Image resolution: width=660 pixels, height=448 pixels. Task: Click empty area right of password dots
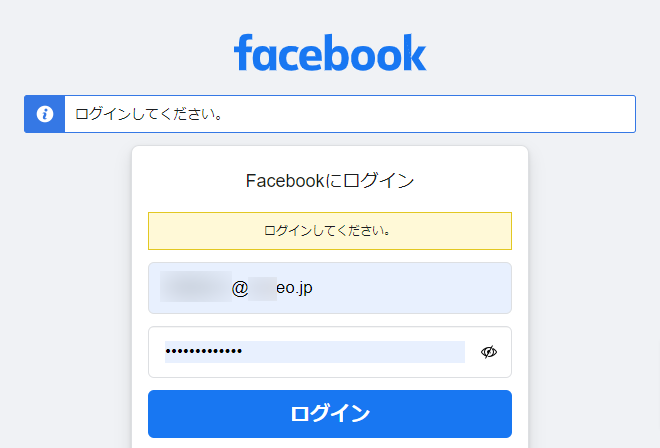(354, 352)
